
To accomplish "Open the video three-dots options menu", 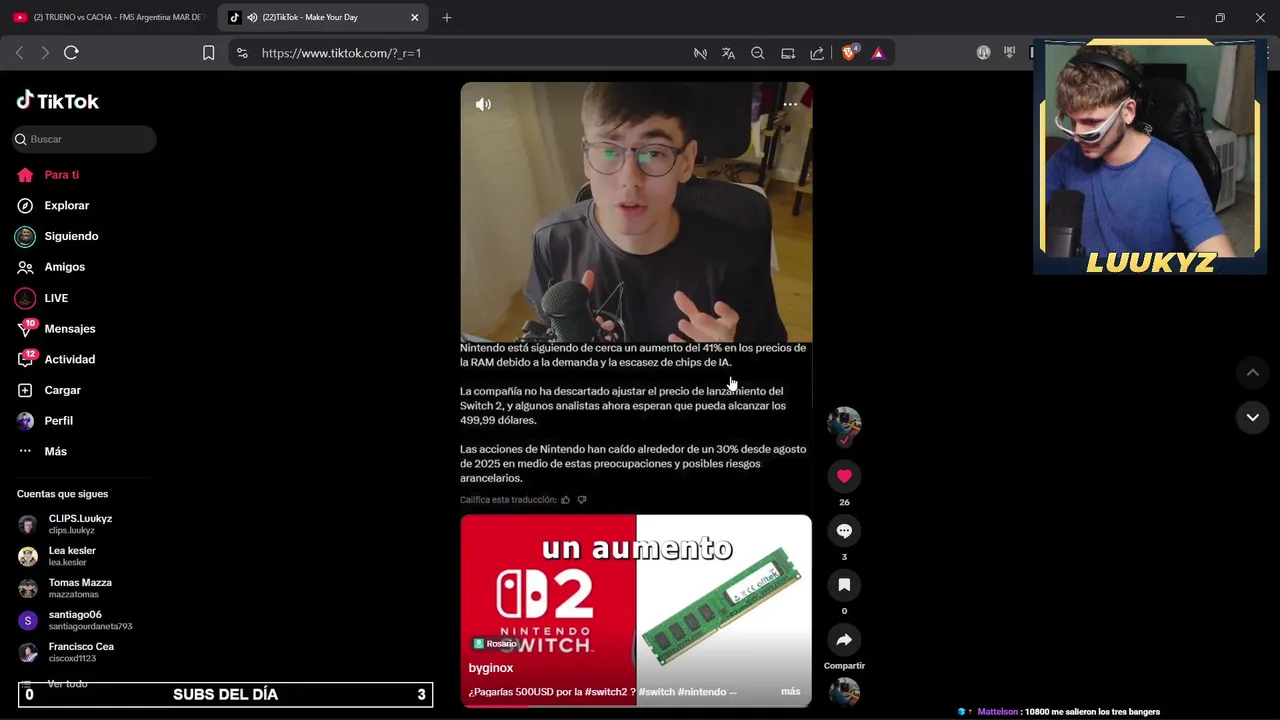I will 790,104.
